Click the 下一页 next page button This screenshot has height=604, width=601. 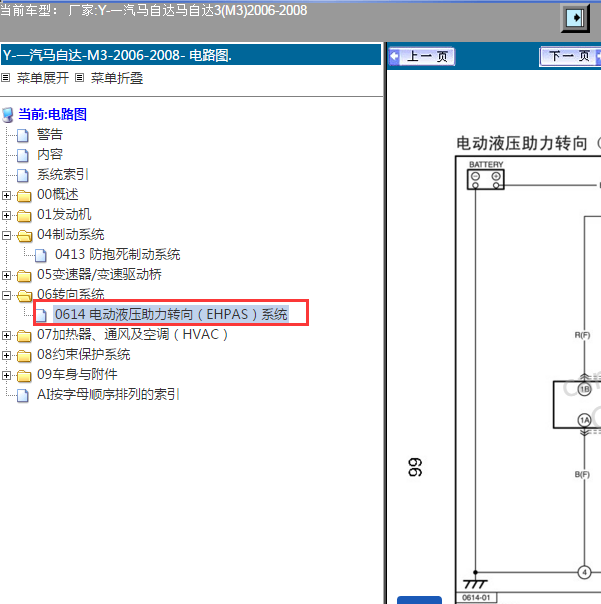click(570, 57)
